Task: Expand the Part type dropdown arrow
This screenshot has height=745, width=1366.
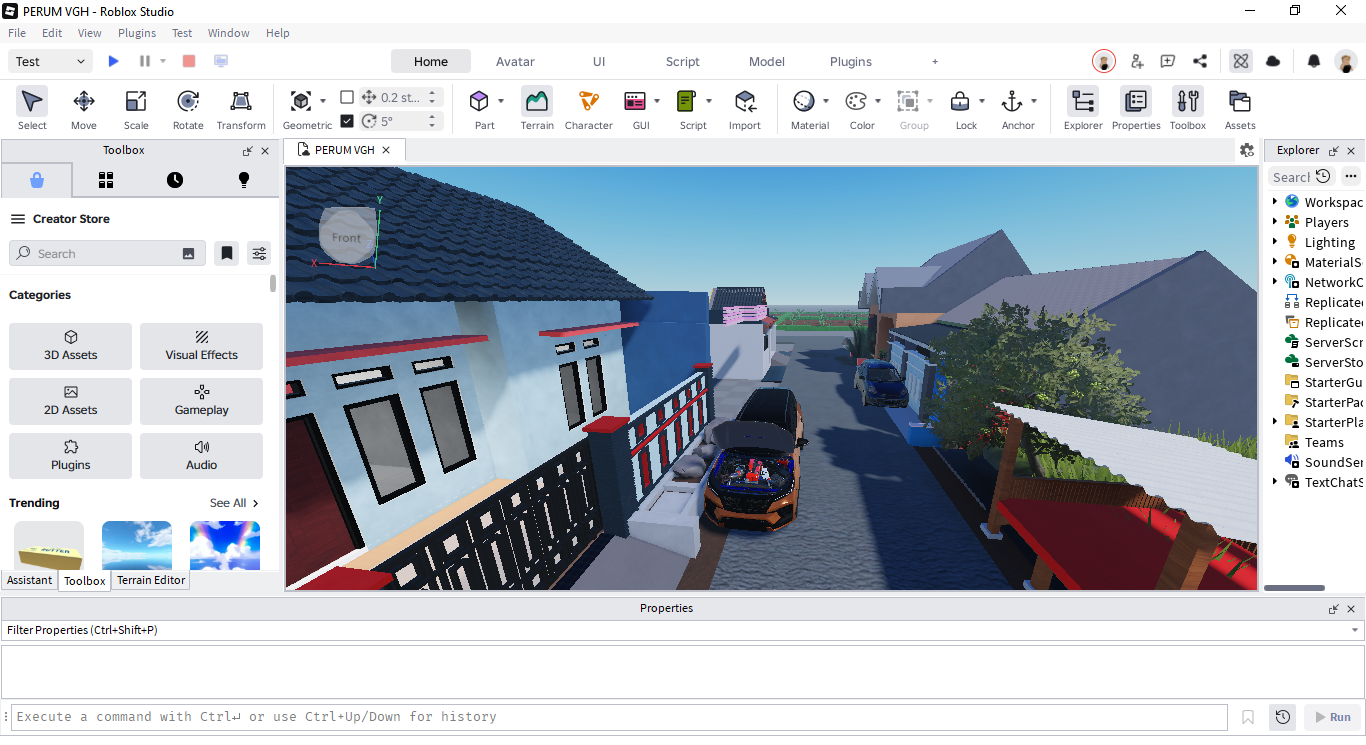Action: click(501, 101)
